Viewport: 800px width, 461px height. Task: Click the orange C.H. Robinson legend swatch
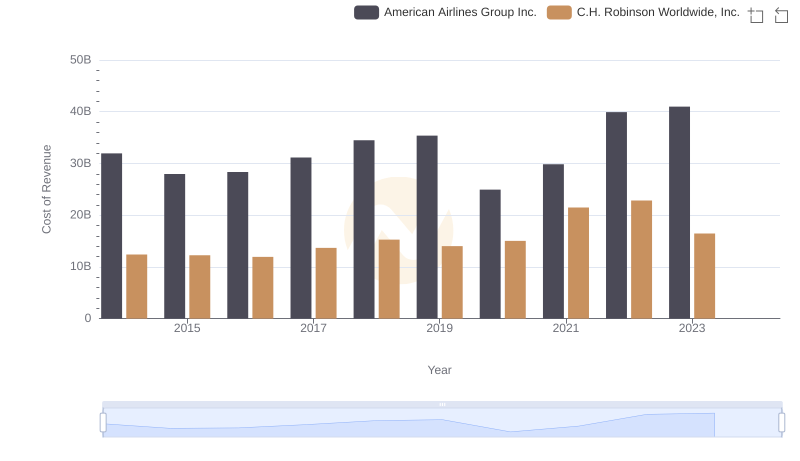[559, 12]
